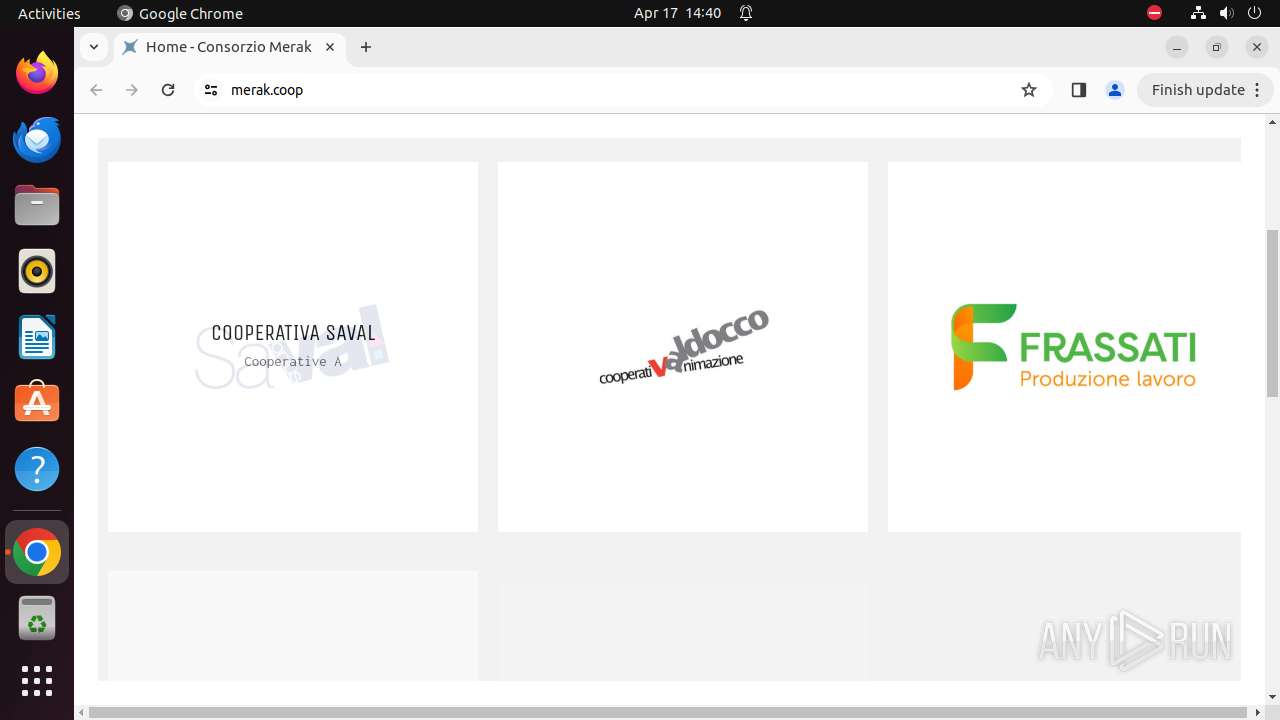This screenshot has width=1280, height=720.
Task: Launch Thunderbird mail from the dock
Action: [37, 139]
